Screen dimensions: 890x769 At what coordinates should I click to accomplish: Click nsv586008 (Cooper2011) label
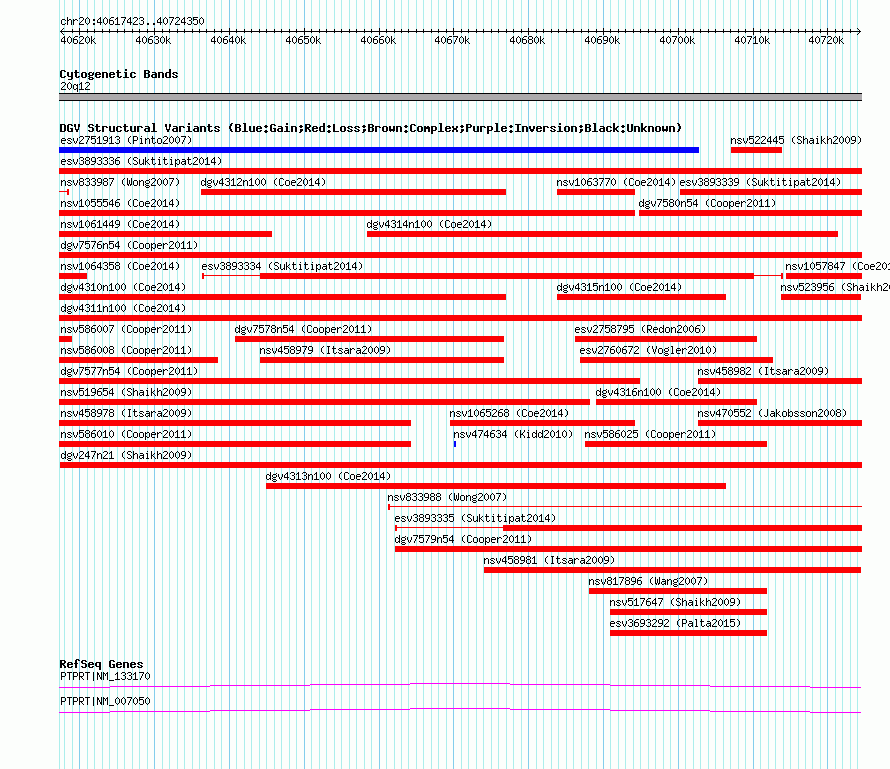[x=126, y=350]
